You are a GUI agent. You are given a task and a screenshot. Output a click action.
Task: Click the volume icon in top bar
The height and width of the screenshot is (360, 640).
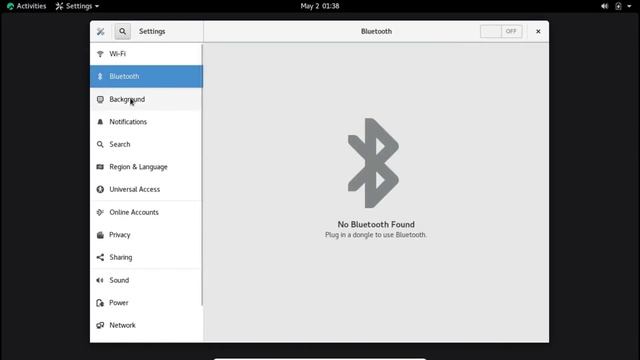pos(604,6)
